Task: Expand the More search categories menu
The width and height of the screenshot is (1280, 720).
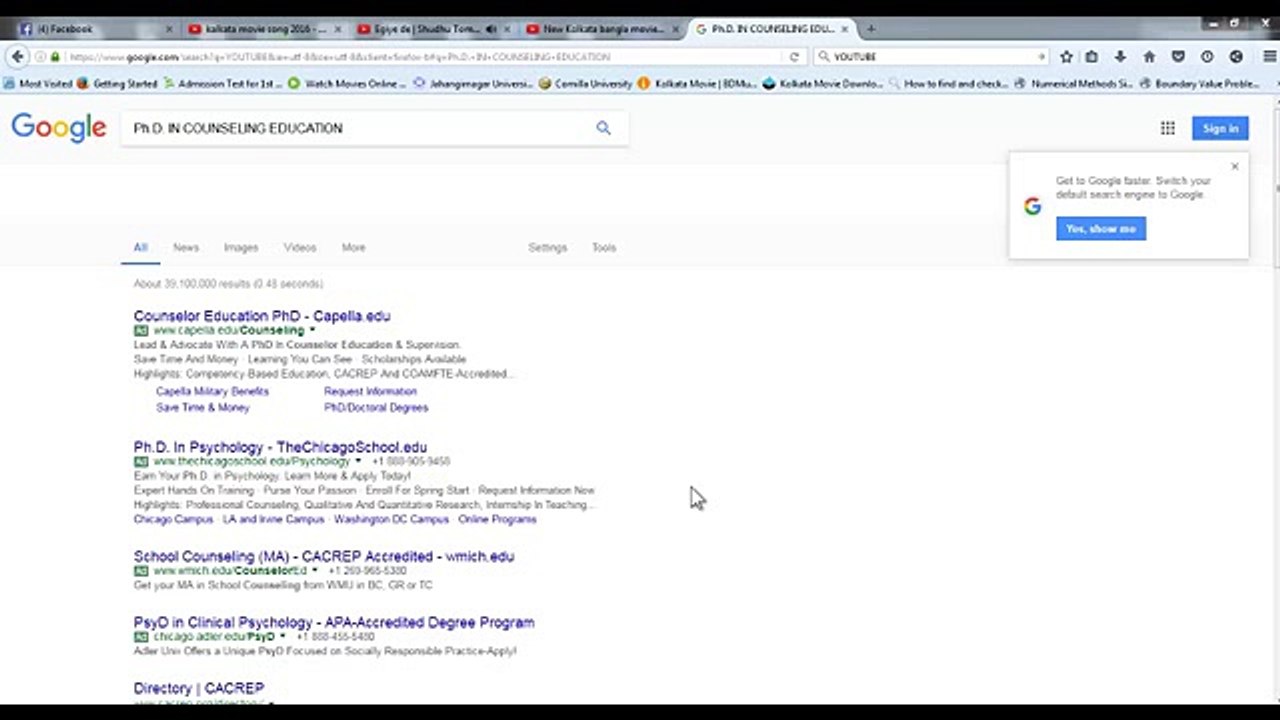Action: click(353, 247)
